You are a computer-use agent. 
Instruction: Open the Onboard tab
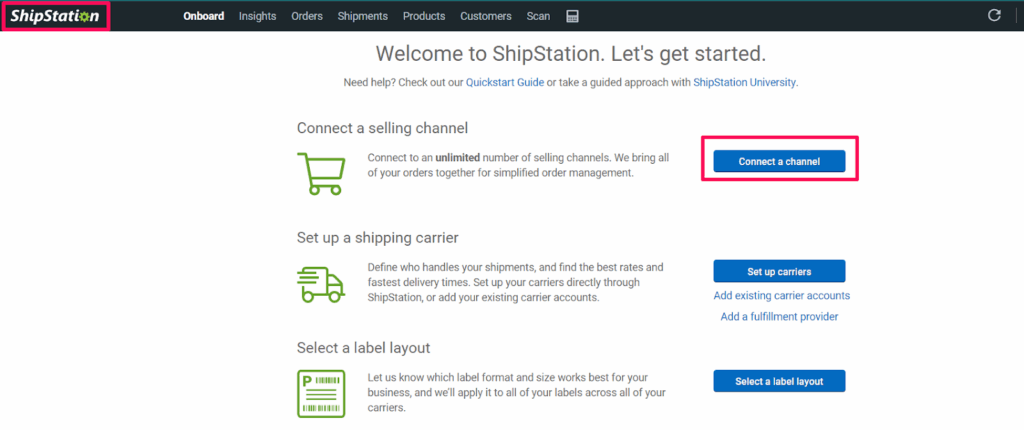(x=204, y=16)
